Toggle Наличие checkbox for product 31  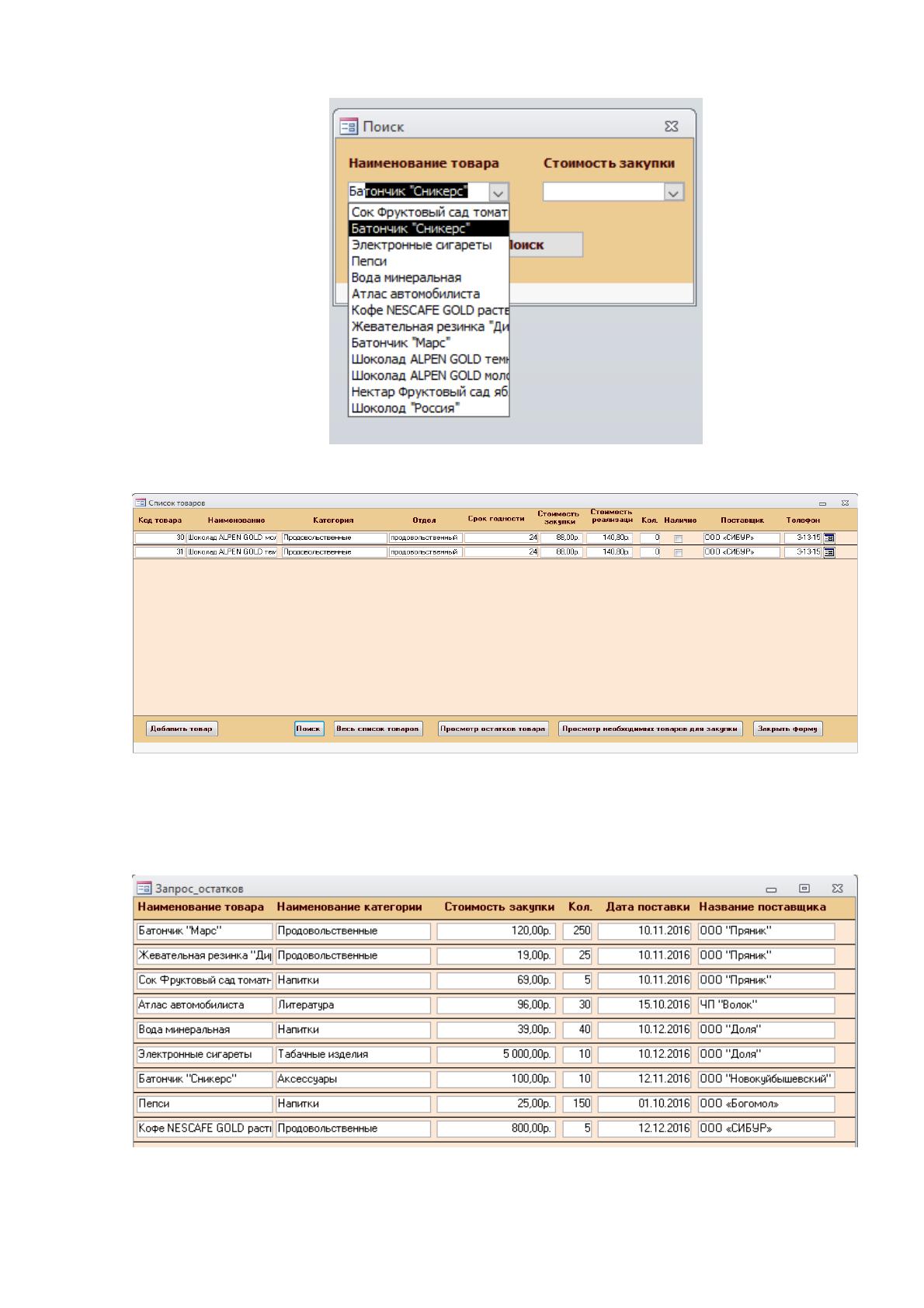click(678, 553)
